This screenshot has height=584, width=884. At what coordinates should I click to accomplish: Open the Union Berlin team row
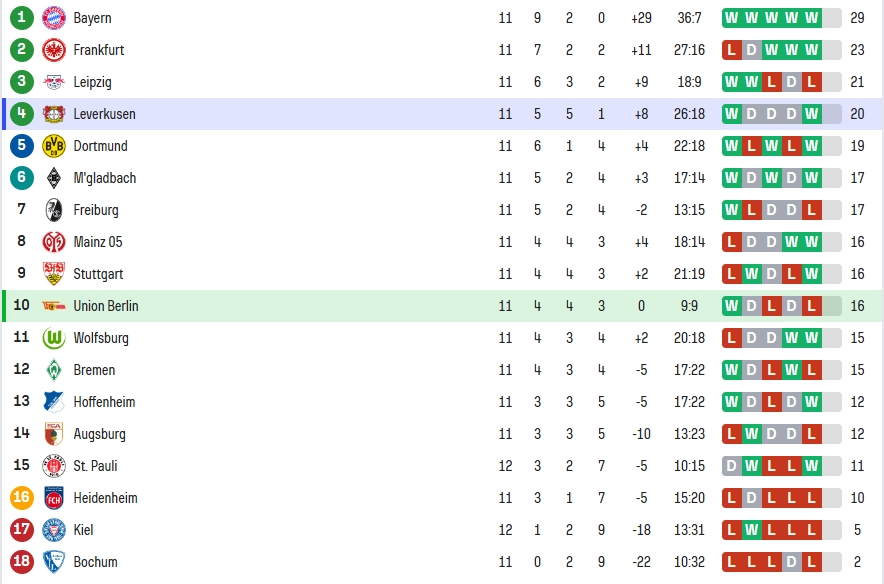442,306
